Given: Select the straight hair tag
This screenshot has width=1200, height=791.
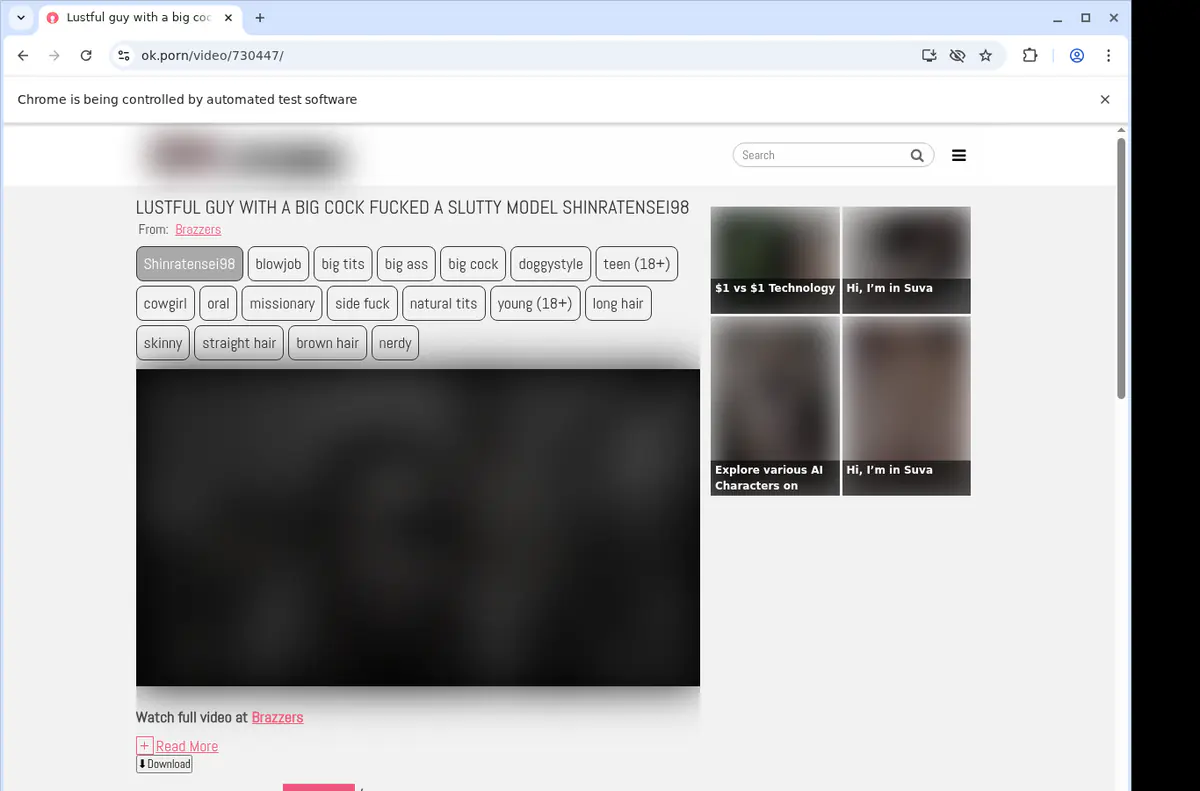Looking at the screenshot, I should (x=239, y=342).
